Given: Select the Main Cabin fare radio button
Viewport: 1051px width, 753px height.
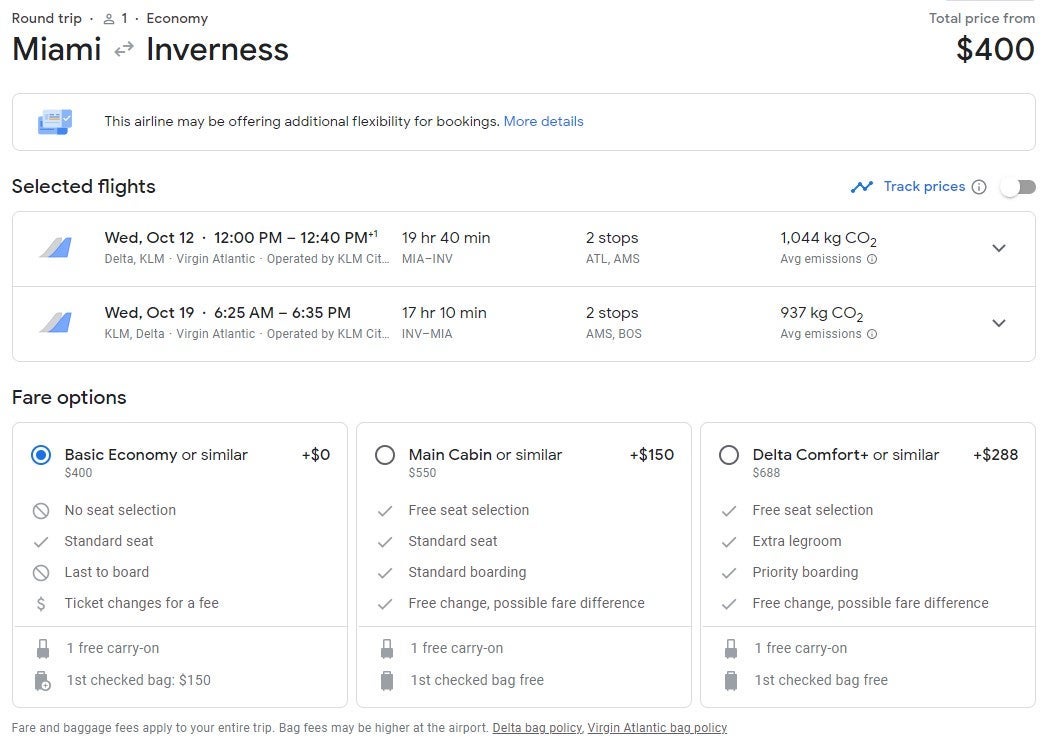Looking at the screenshot, I should click(385, 455).
